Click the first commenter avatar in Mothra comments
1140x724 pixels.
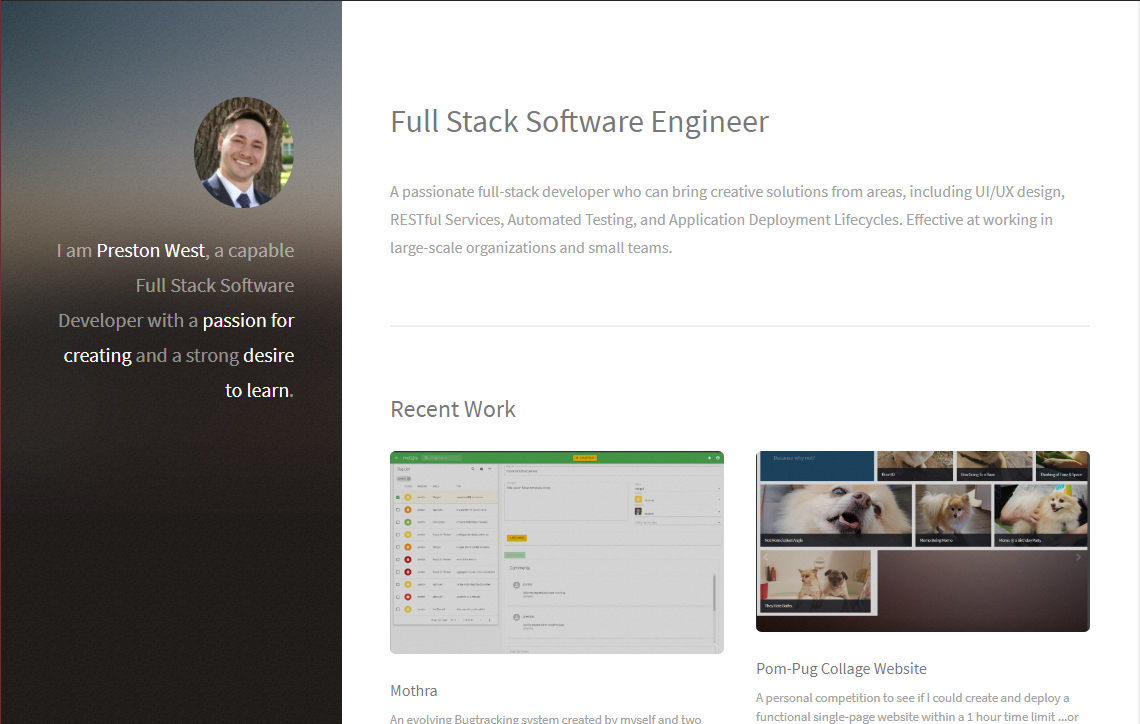point(516,585)
